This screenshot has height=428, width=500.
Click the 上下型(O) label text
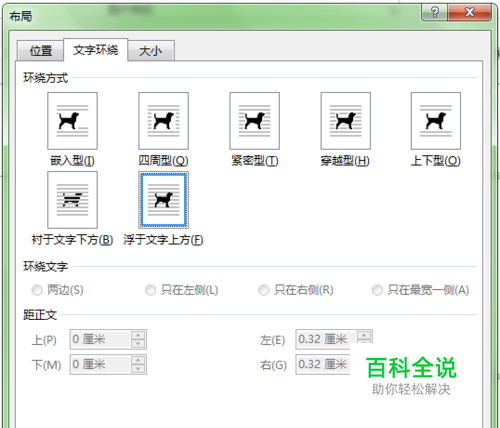(436, 161)
